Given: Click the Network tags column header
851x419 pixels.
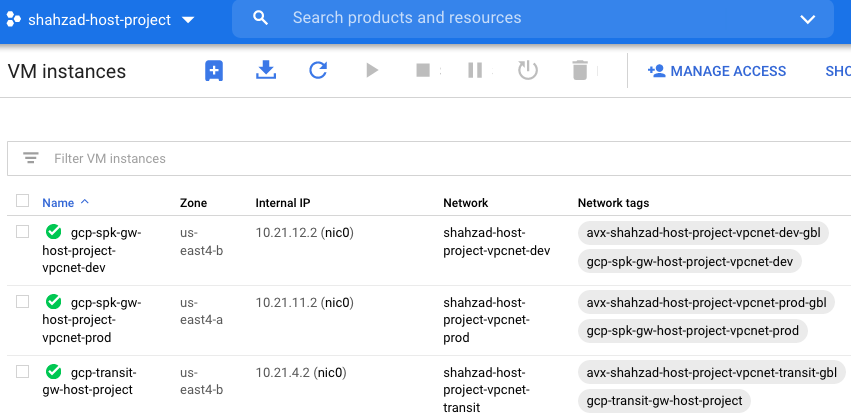Looking at the screenshot, I should 613,203.
